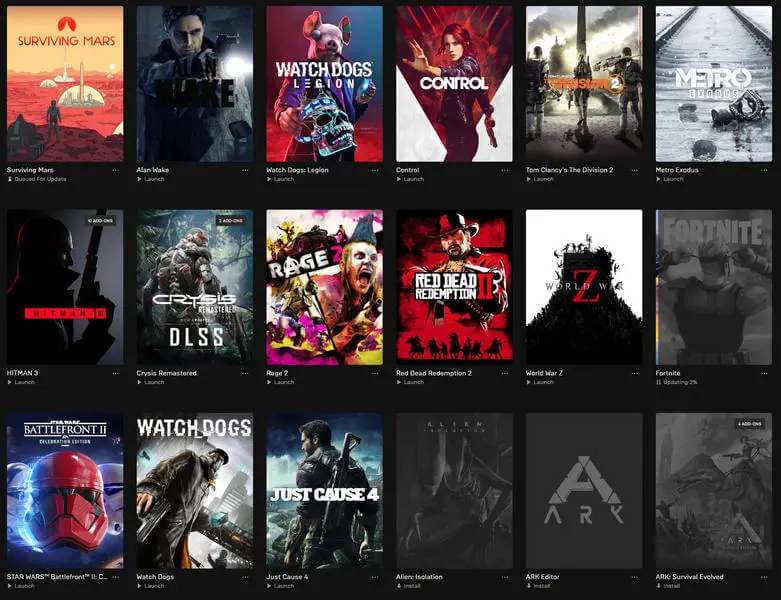The width and height of the screenshot is (781, 600).
Task: Click the 'Fortnite' title text
Action: pyautogui.click(x=668, y=373)
